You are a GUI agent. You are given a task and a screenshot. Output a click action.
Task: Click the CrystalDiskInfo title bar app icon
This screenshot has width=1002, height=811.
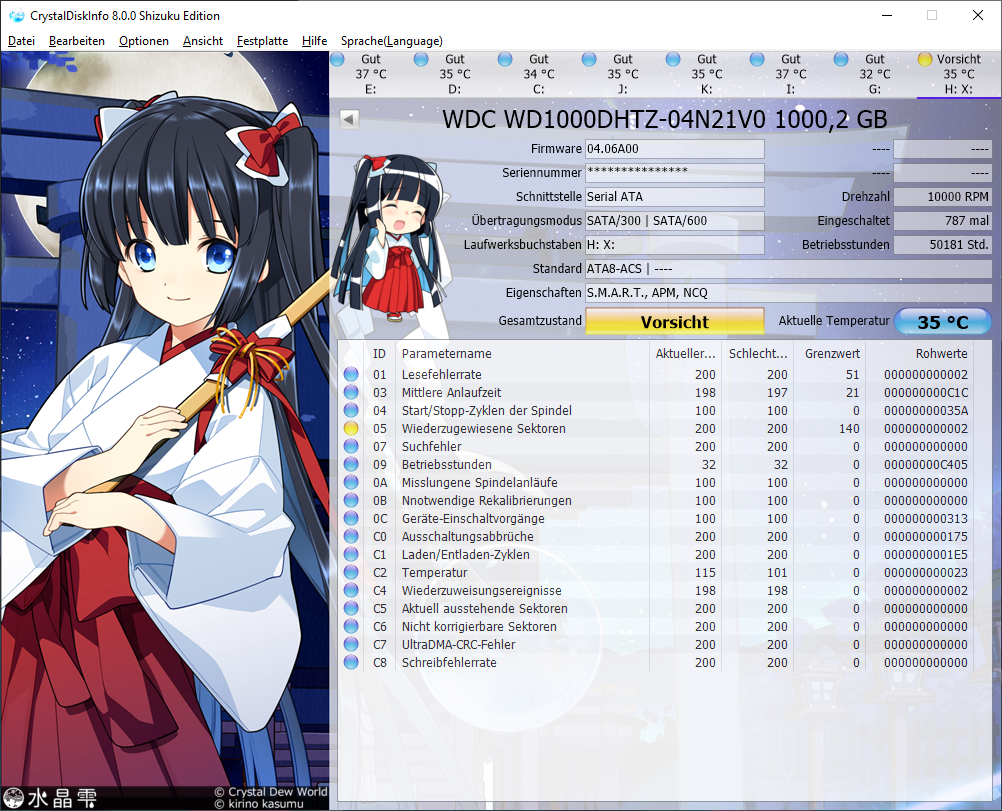17,16
